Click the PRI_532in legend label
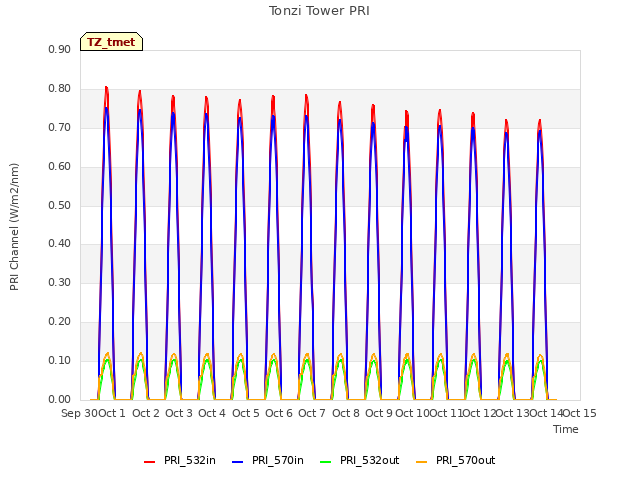The width and height of the screenshot is (640, 480). pyautogui.click(x=190, y=460)
